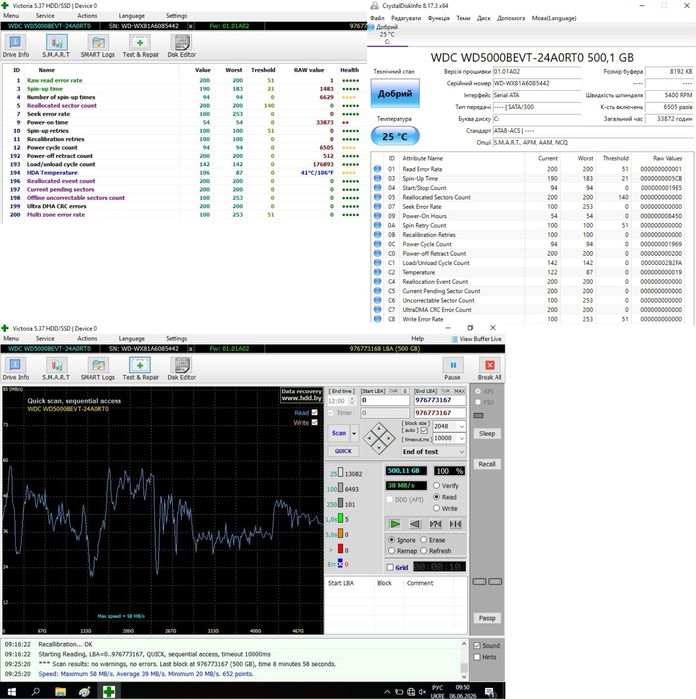Click the blue status dot of Read Error Rate
This screenshot has width=696, height=699.
click(377, 169)
